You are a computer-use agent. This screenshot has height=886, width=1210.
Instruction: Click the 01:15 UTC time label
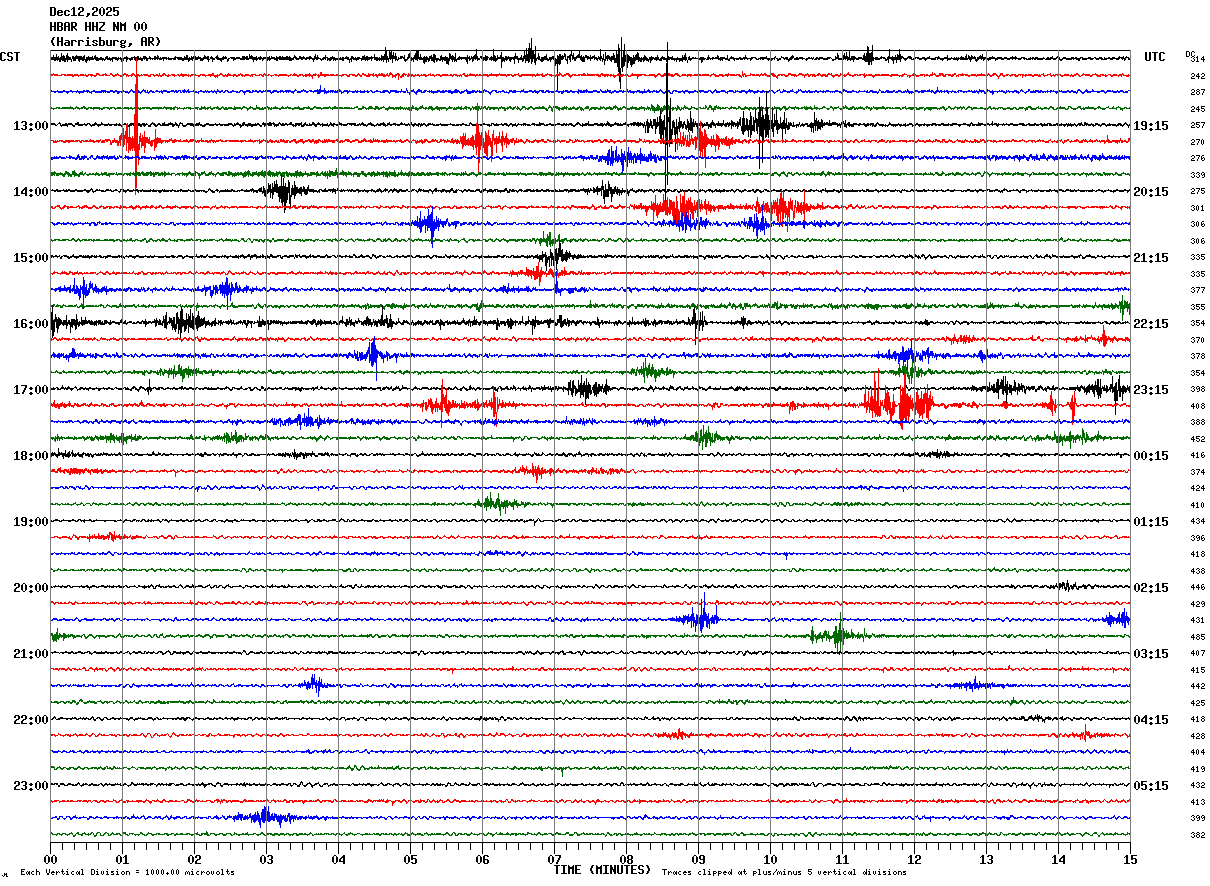[x=1151, y=522]
